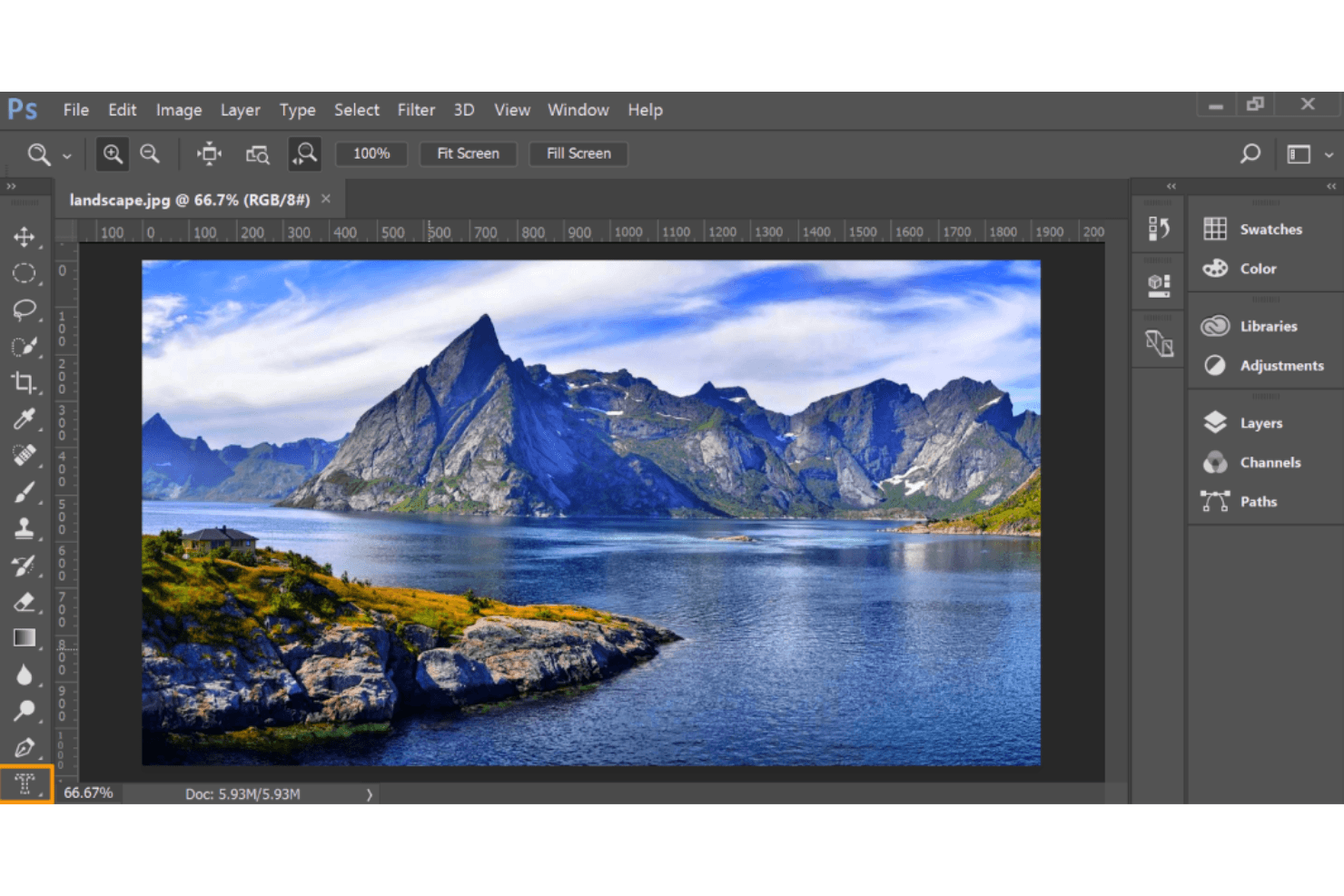Expand the collapsed icon panel dock
The width and height of the screenshot is (1344, 896).
coord(1171,186)
